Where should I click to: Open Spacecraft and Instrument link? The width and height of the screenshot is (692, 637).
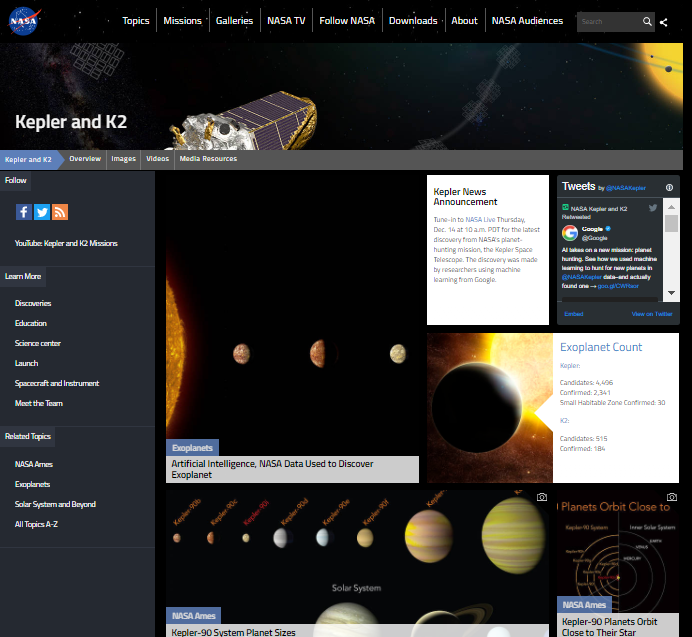pyautogui.click(x=57, y=383)
